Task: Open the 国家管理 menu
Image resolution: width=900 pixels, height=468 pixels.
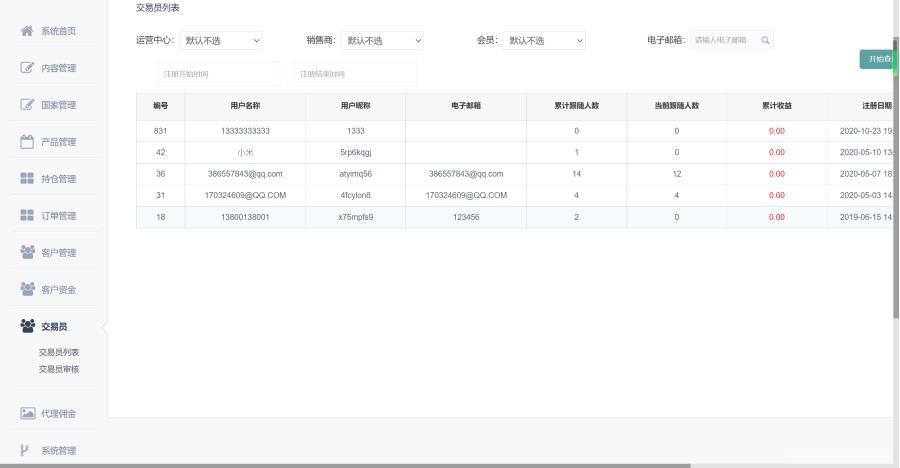Action: (x=59, y=105)
